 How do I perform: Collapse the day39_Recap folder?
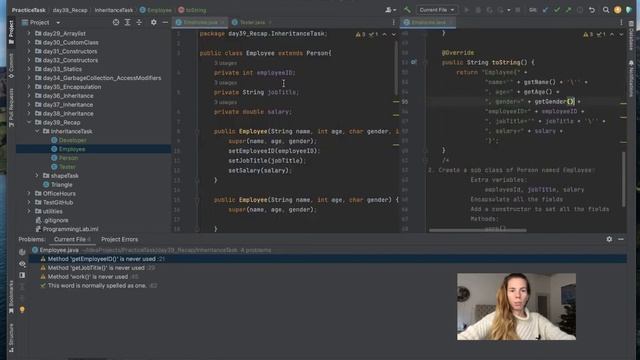click(29, 122)
